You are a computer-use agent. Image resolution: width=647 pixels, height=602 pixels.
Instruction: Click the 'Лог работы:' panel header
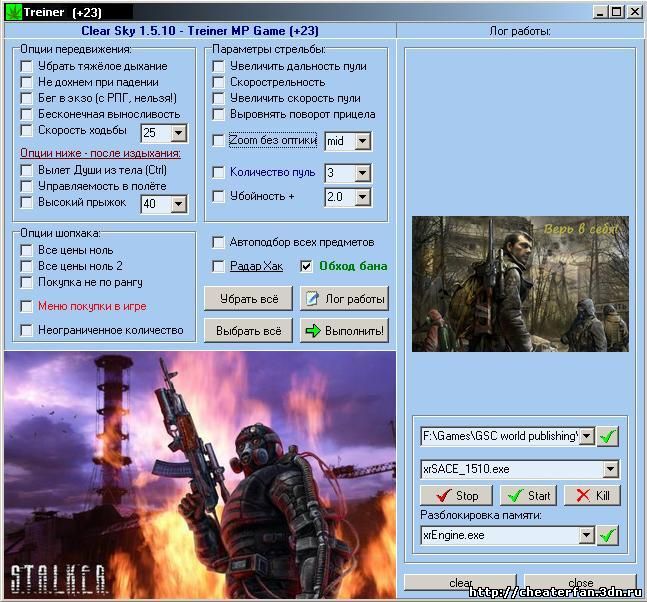point(520,31)
